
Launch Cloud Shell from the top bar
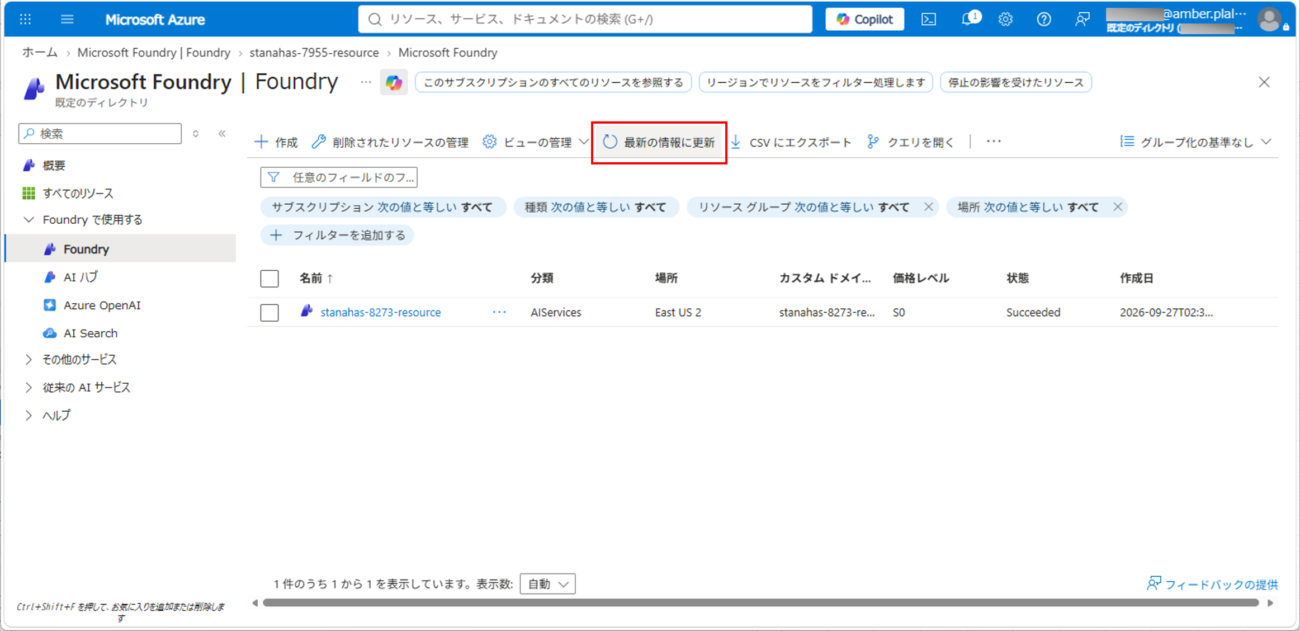929,19
